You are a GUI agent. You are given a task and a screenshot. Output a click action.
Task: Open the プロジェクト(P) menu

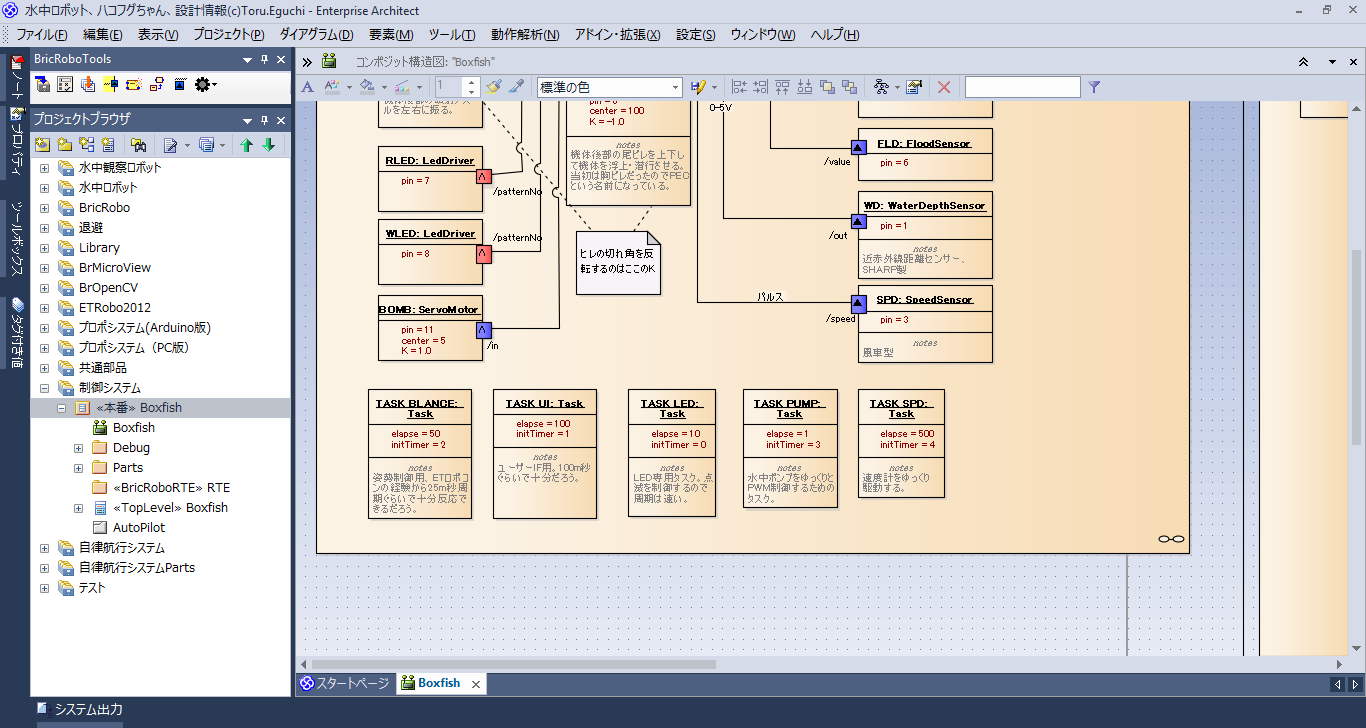pos(229,35)
